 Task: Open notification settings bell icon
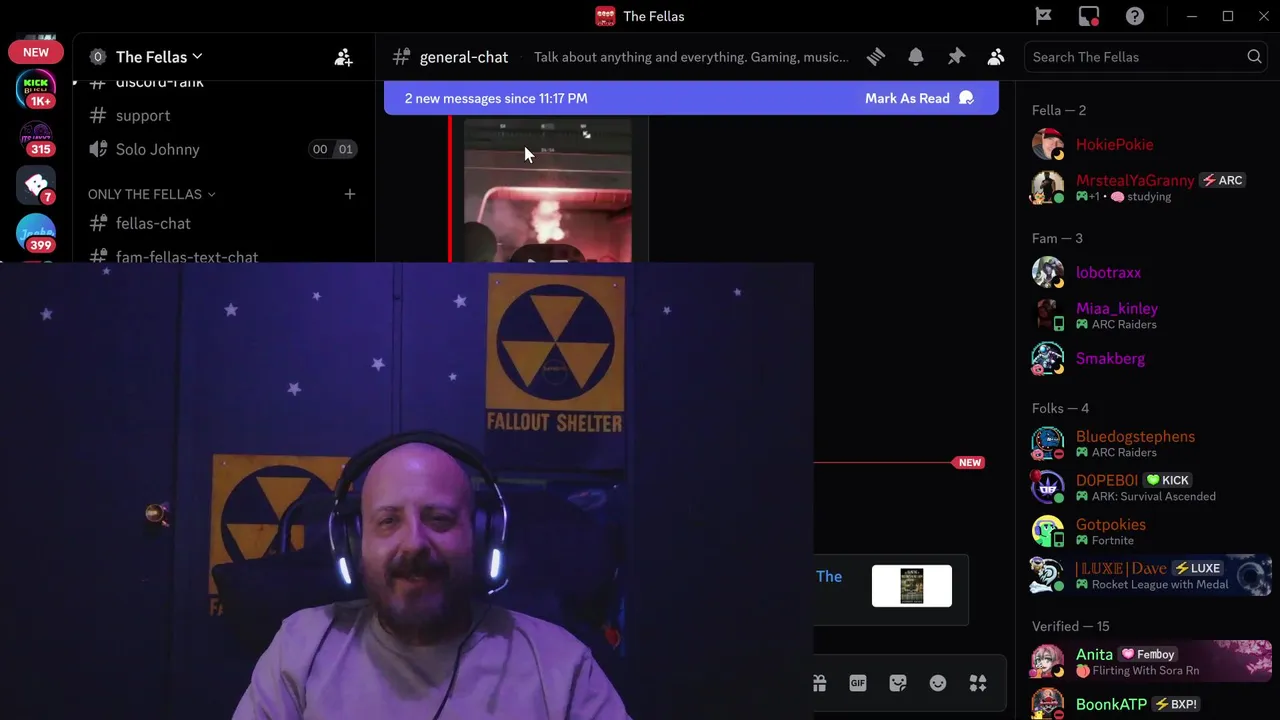916,57
